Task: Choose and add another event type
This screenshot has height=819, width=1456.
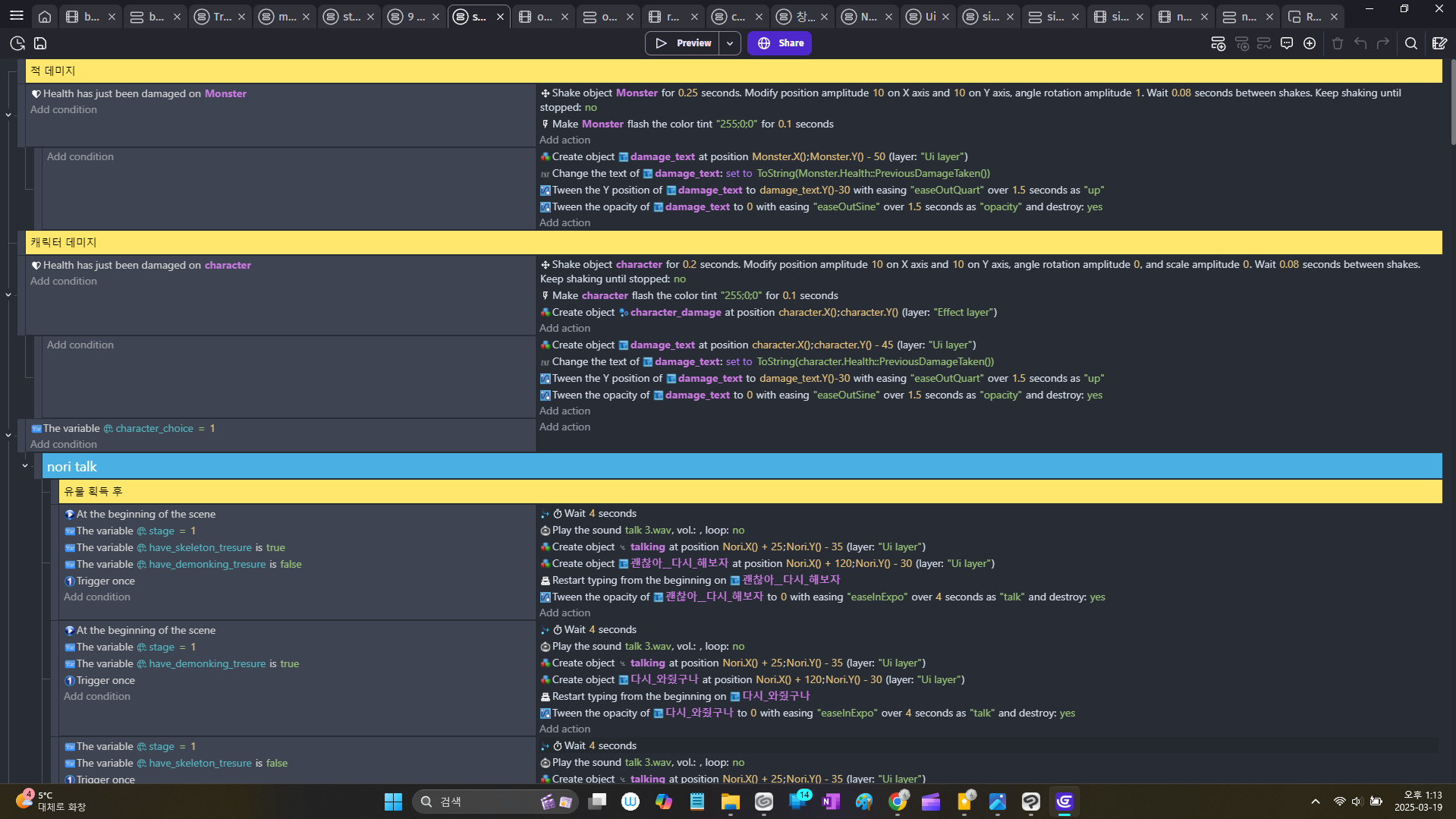Action: [x=1310, y=43]
